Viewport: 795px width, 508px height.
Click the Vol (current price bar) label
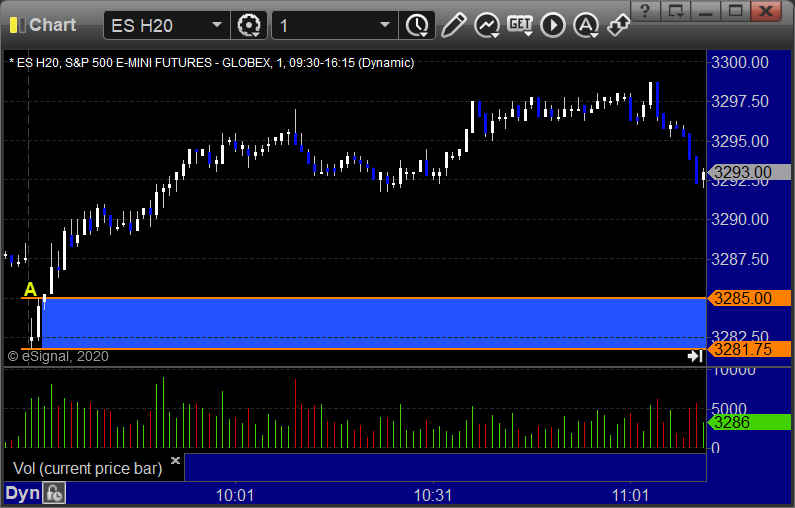coord(87,468)
